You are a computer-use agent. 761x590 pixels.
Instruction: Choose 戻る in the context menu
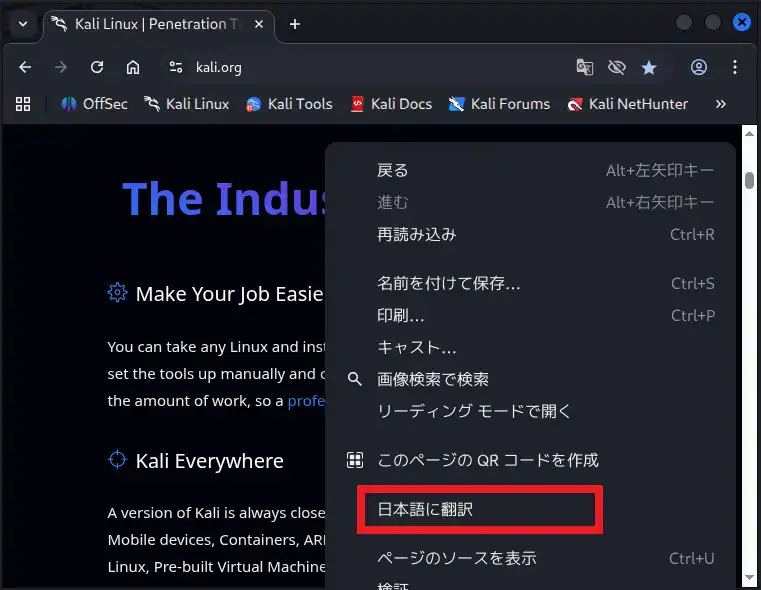click(x=530, y=170)
